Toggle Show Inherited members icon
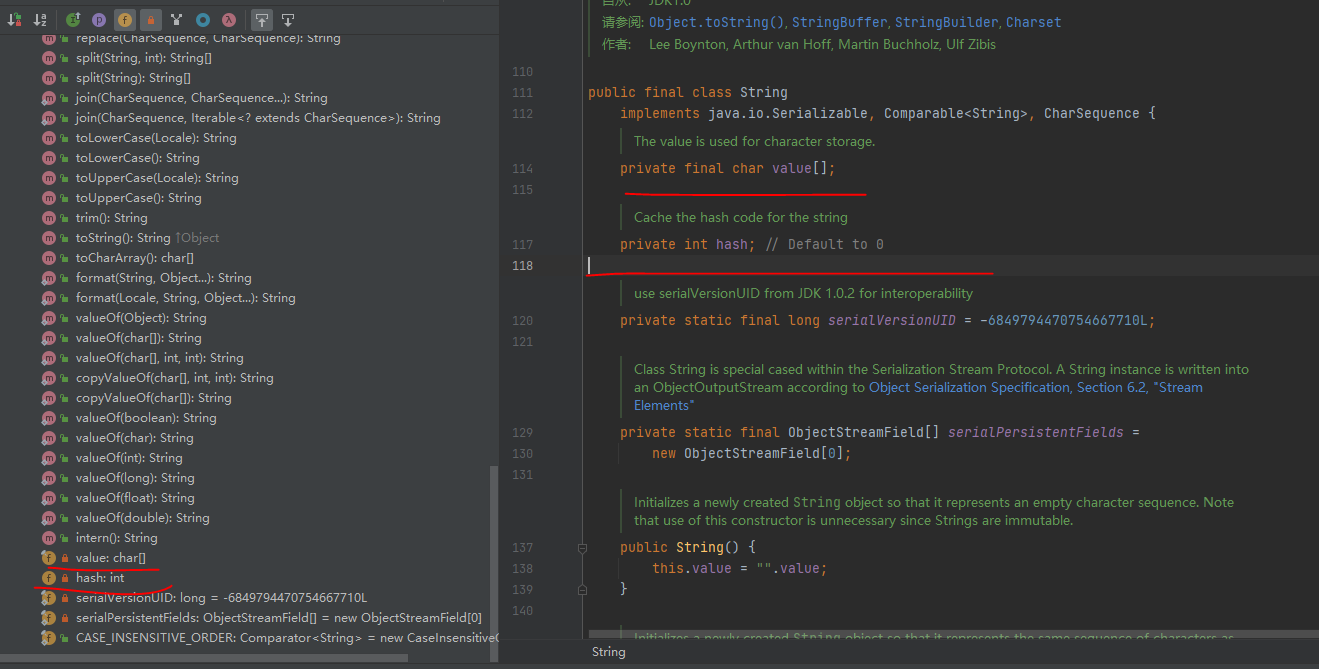 [x=73, y=19]
